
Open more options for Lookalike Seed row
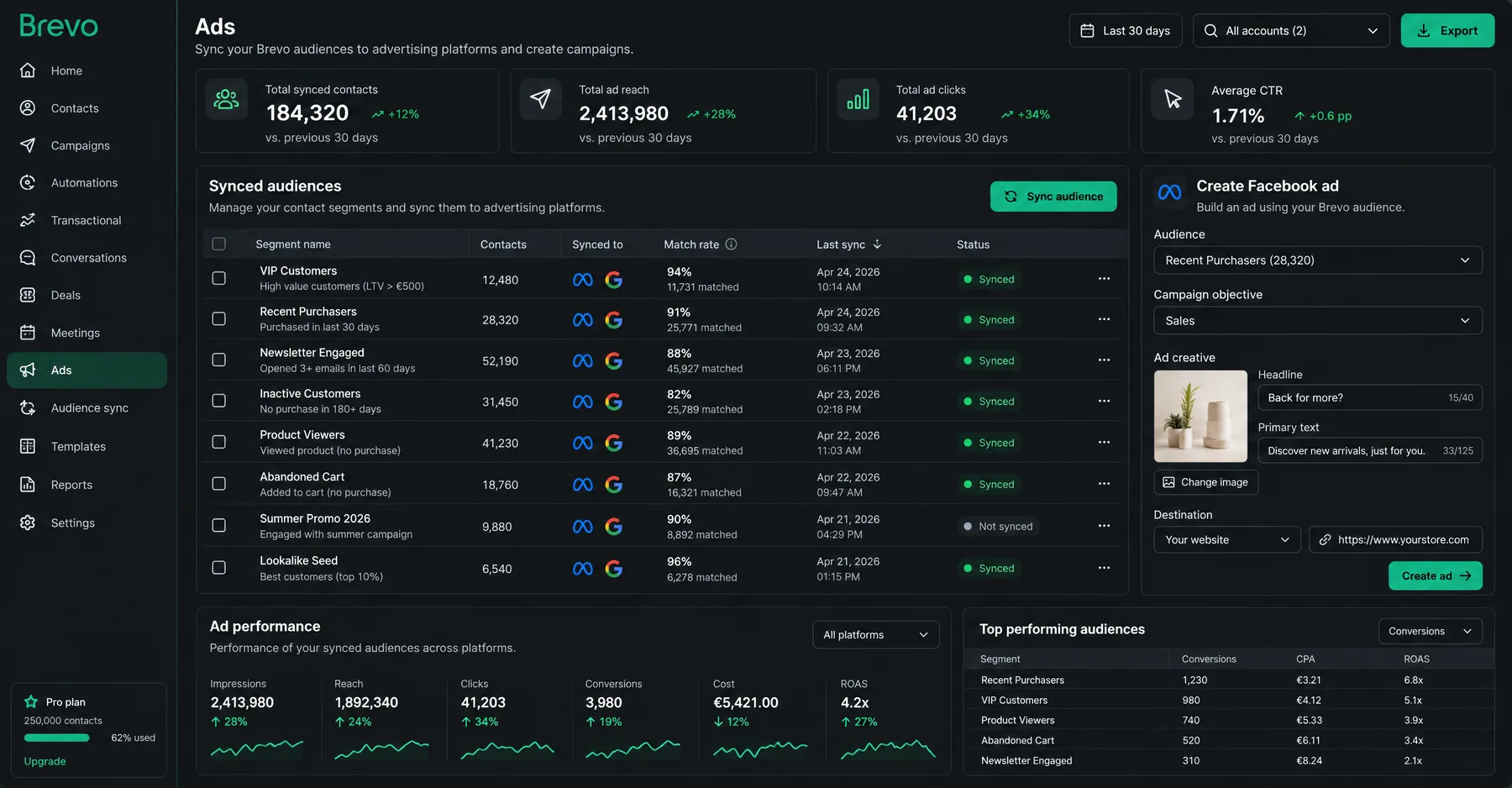pos(1104,568)
